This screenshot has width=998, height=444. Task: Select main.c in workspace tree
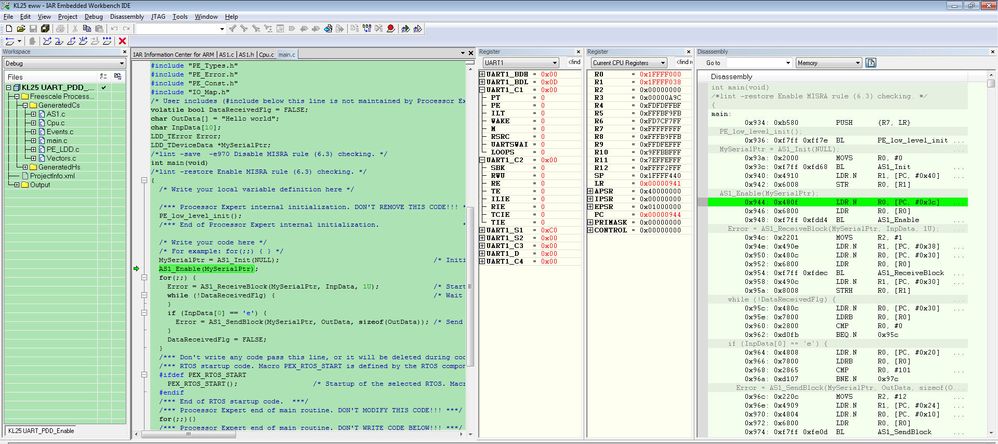coord(56,140)
